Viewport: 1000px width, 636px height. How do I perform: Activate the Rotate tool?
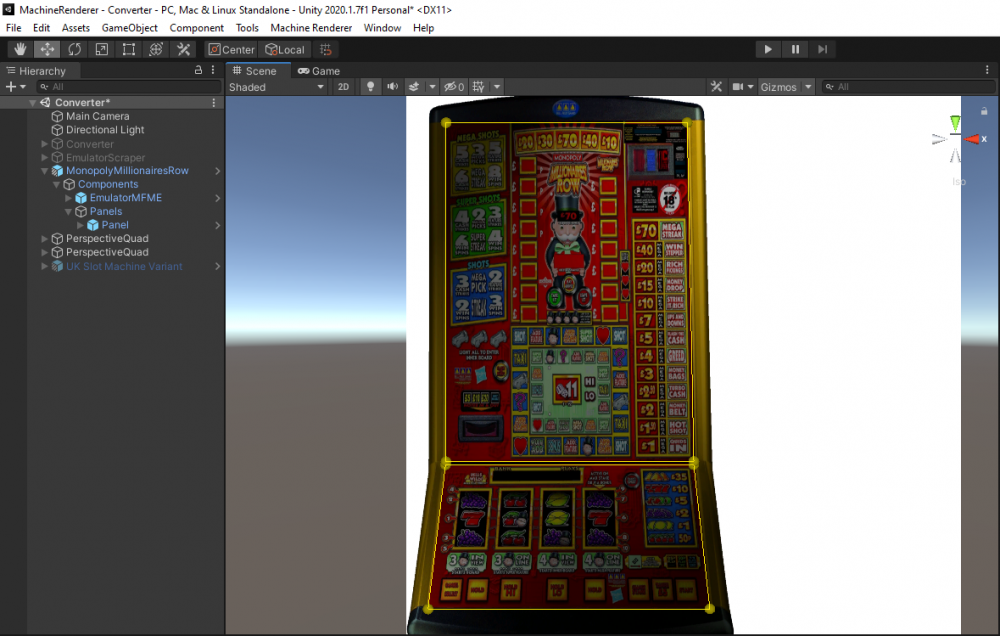pyautogui.click(x=74, y=49)
